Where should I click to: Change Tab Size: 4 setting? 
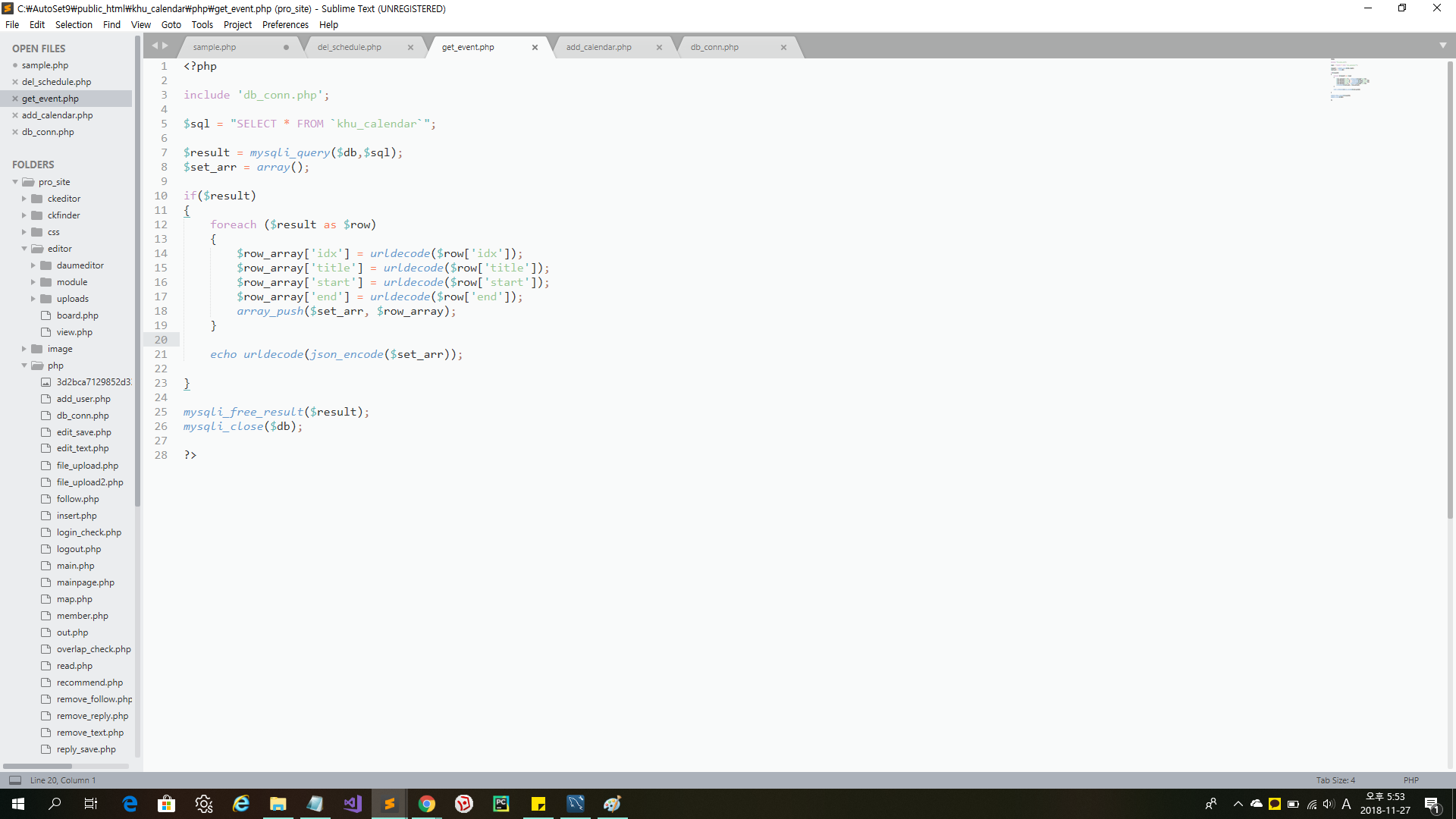pyautogui.click(x=1335, y=780)
